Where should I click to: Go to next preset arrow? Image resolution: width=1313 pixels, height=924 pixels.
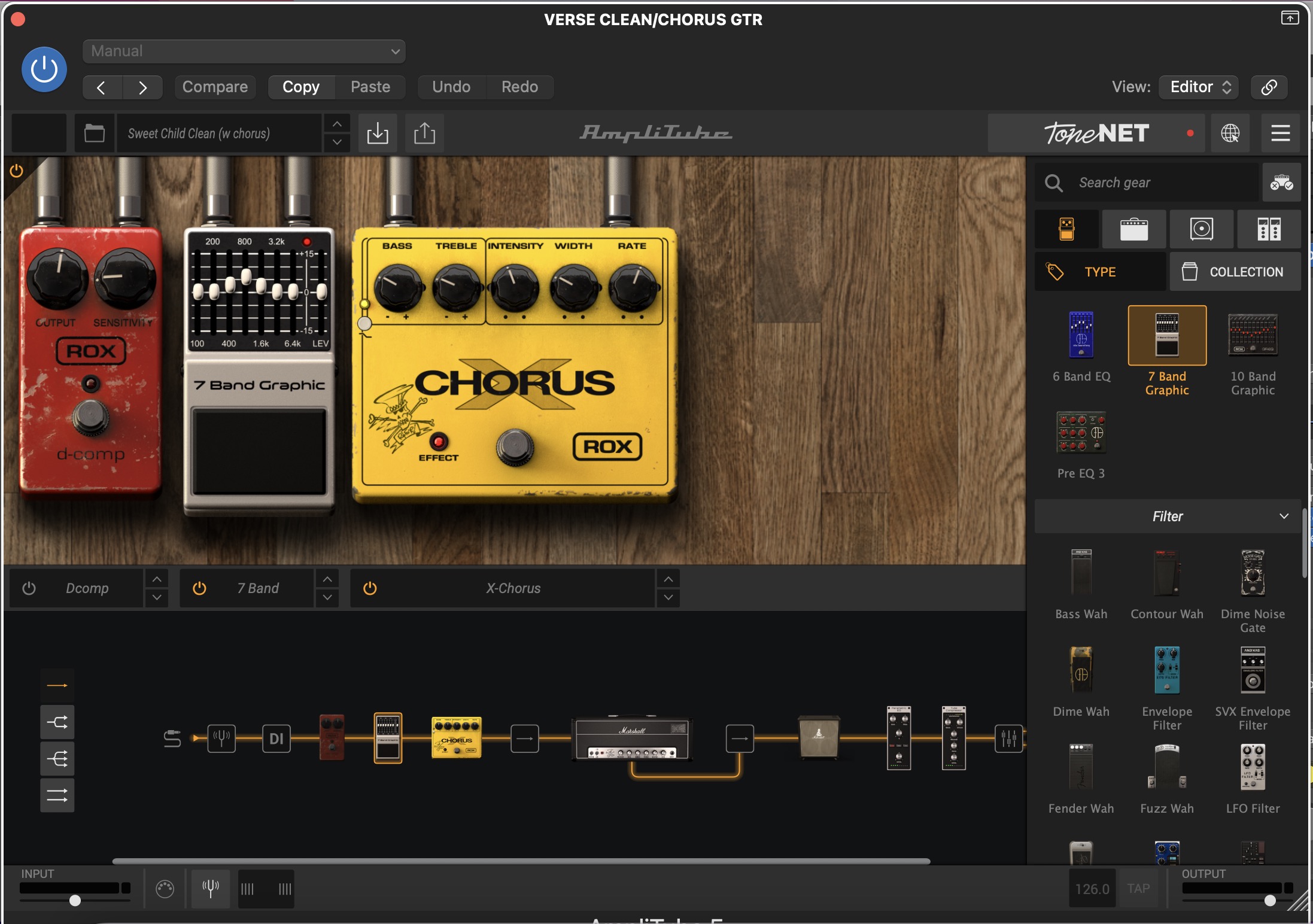(x=142, y=87)
